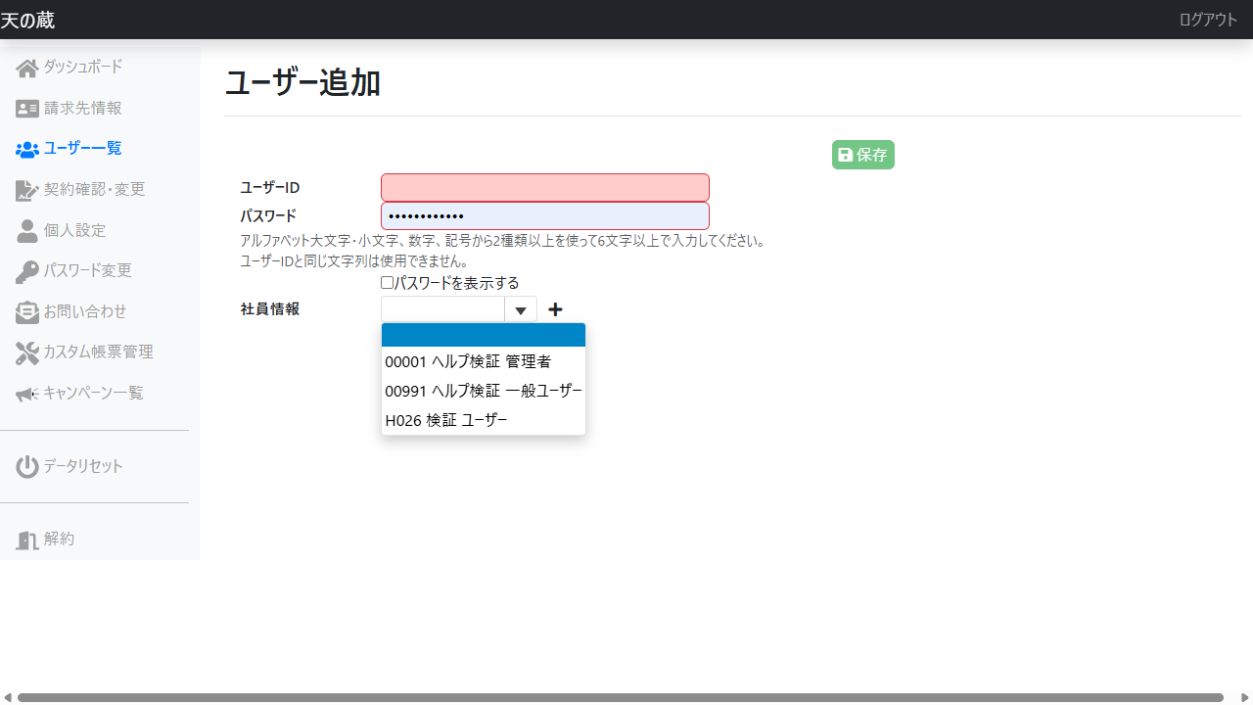Click the user list people icon
Image resolution: width=1253 pixels, height=705 pixels.
pos(27,149)
